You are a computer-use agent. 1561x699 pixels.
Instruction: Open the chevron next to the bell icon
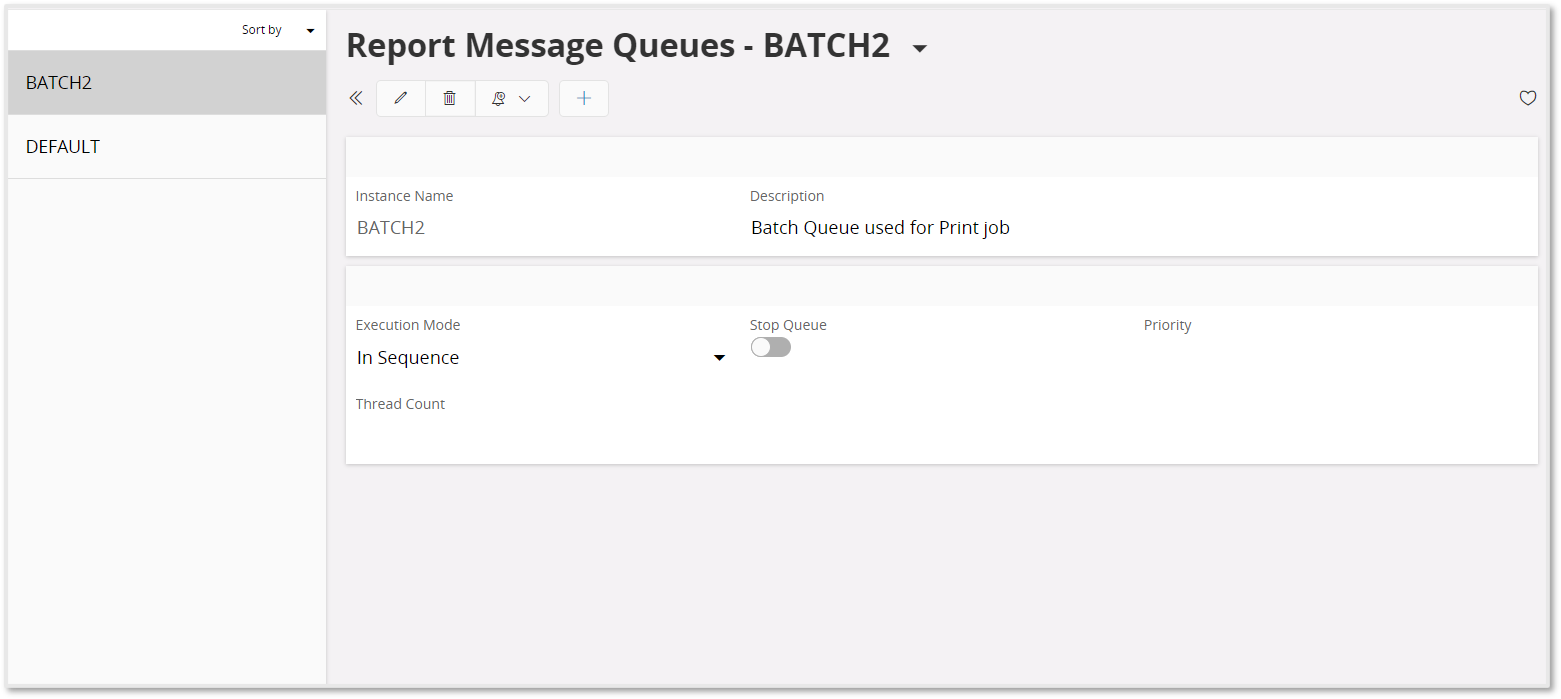pyautogui.click(x=525, y=98)
